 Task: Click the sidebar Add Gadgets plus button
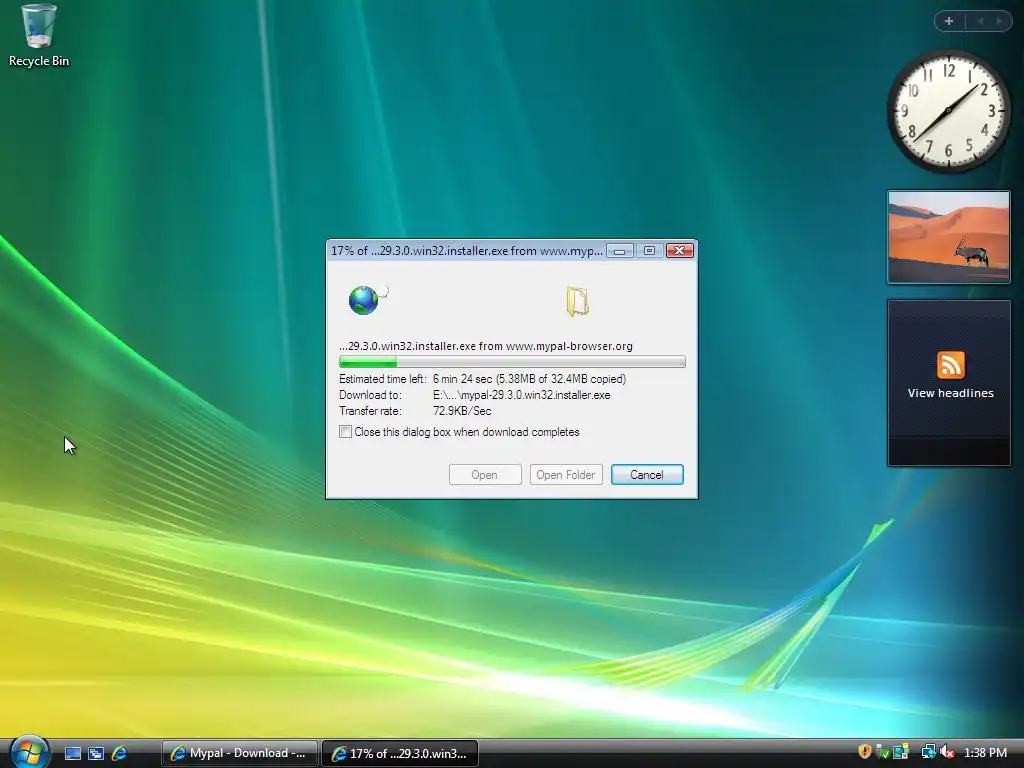[x=949, y=21]
